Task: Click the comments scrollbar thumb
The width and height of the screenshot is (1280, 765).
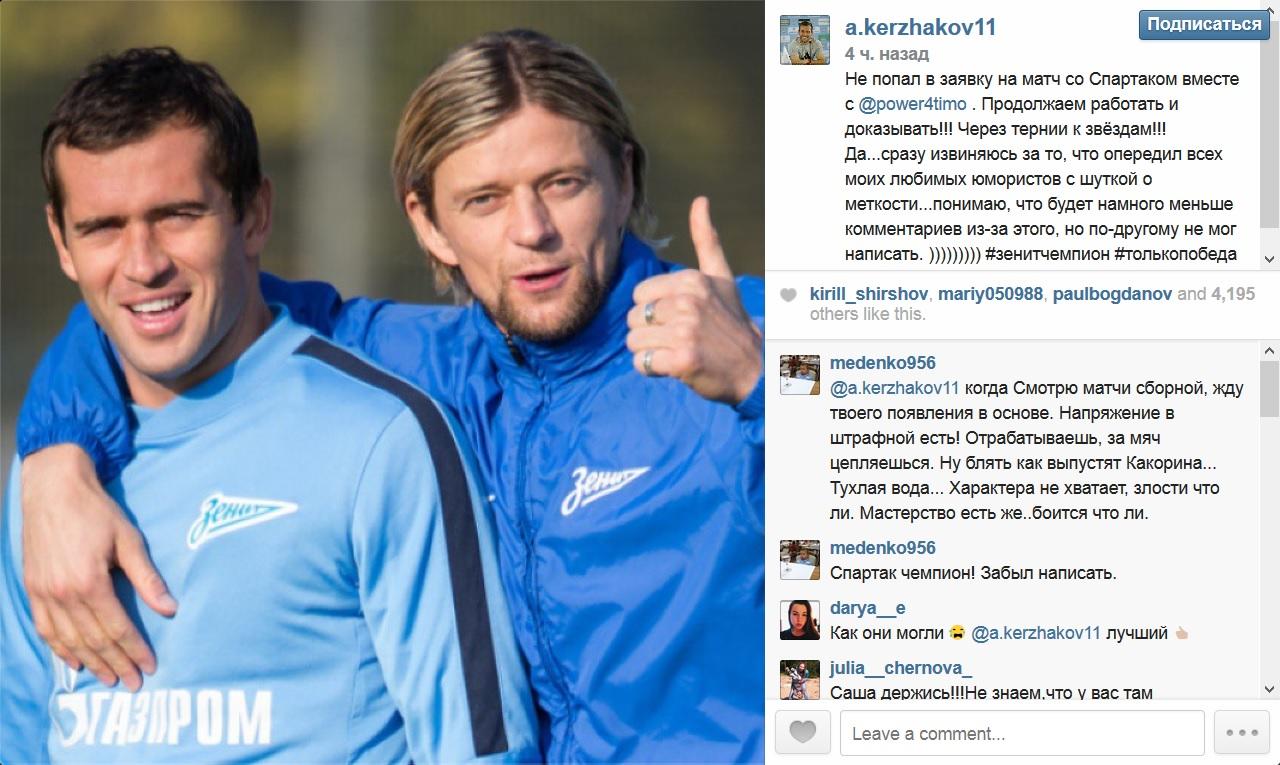Action: tap(1271, 387)
